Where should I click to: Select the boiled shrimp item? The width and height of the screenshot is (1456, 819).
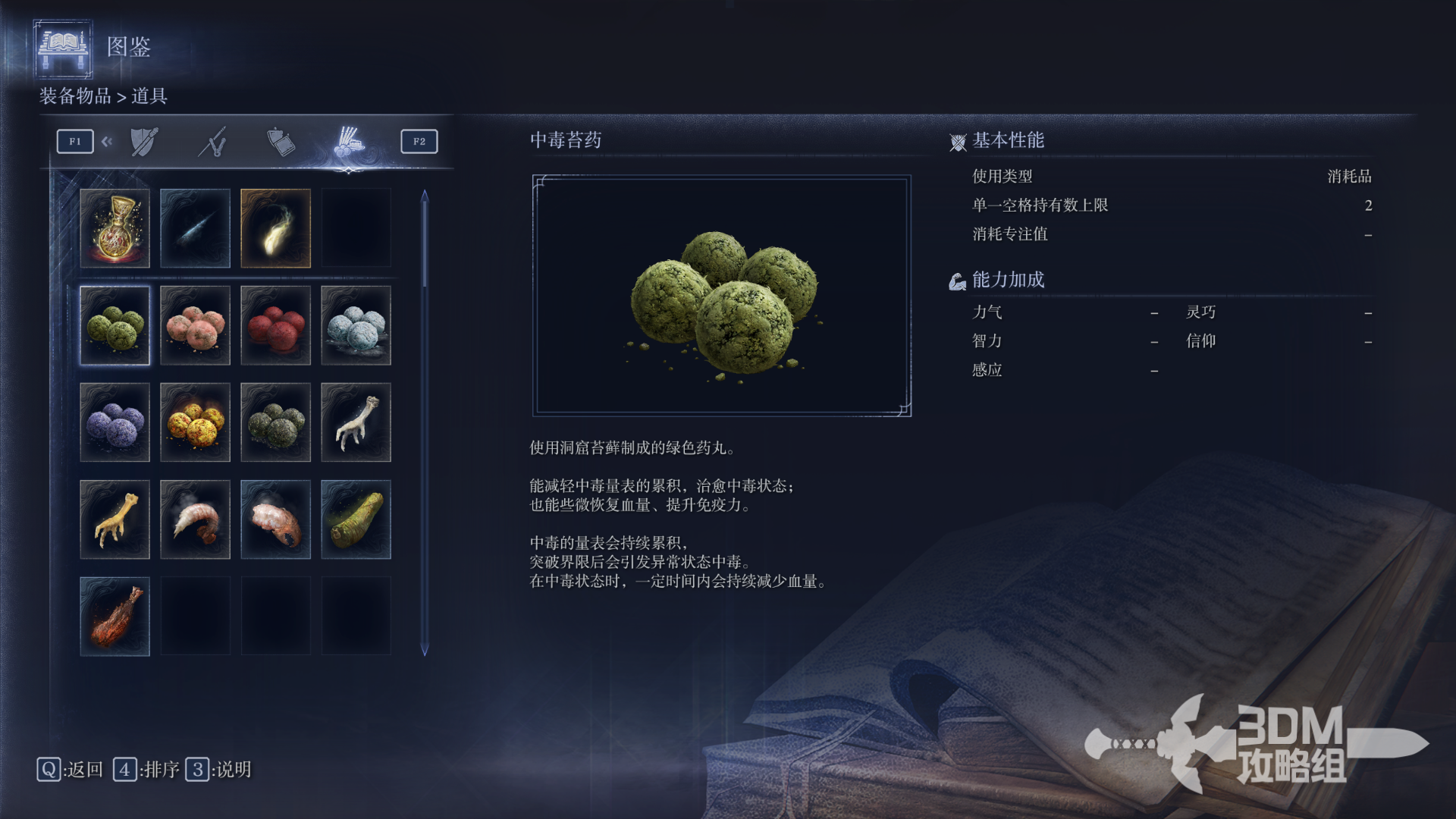195,519
